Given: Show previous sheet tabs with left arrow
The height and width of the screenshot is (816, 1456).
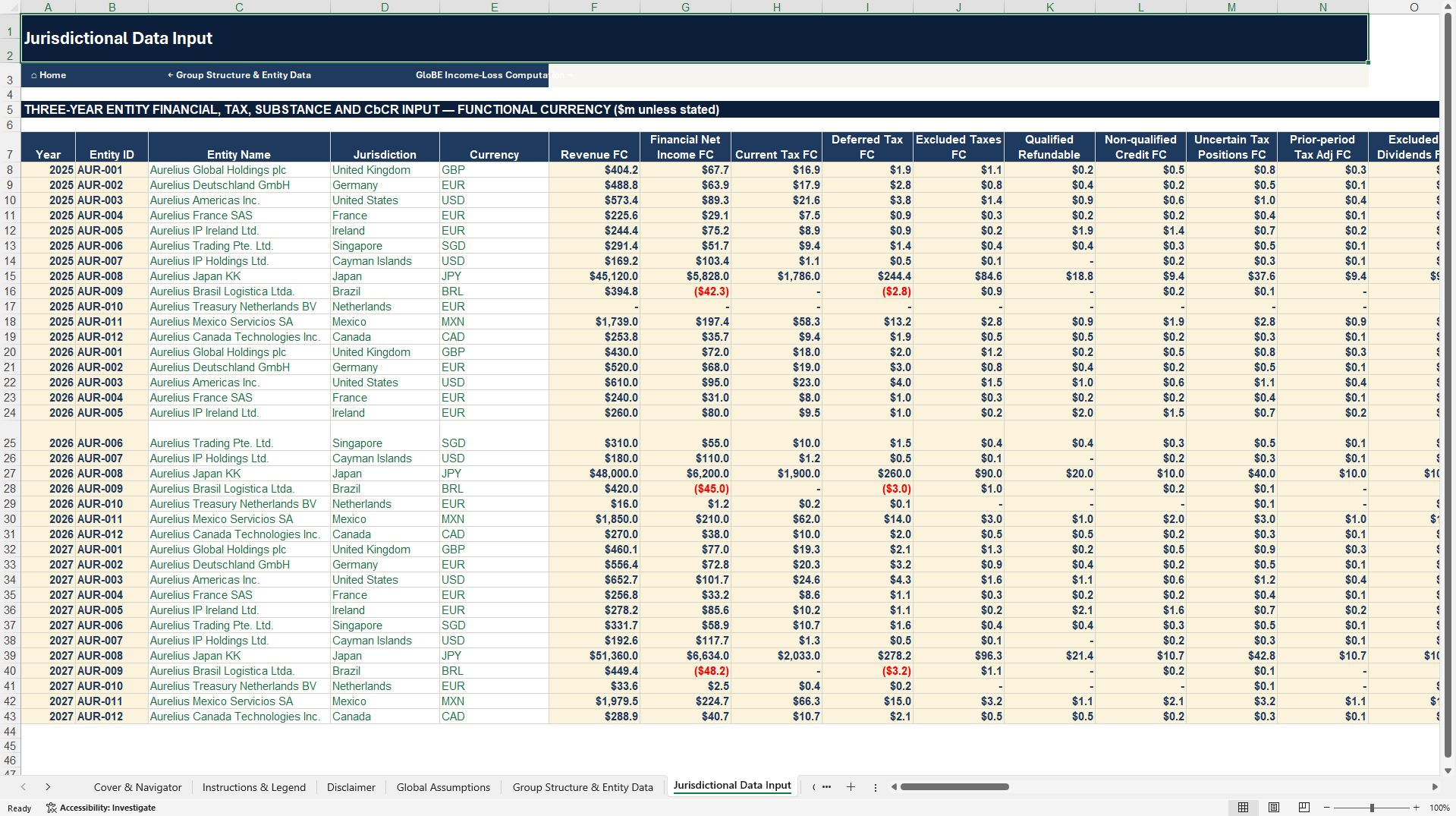Looking at the screenshot, I should click(x=24, y=787).
